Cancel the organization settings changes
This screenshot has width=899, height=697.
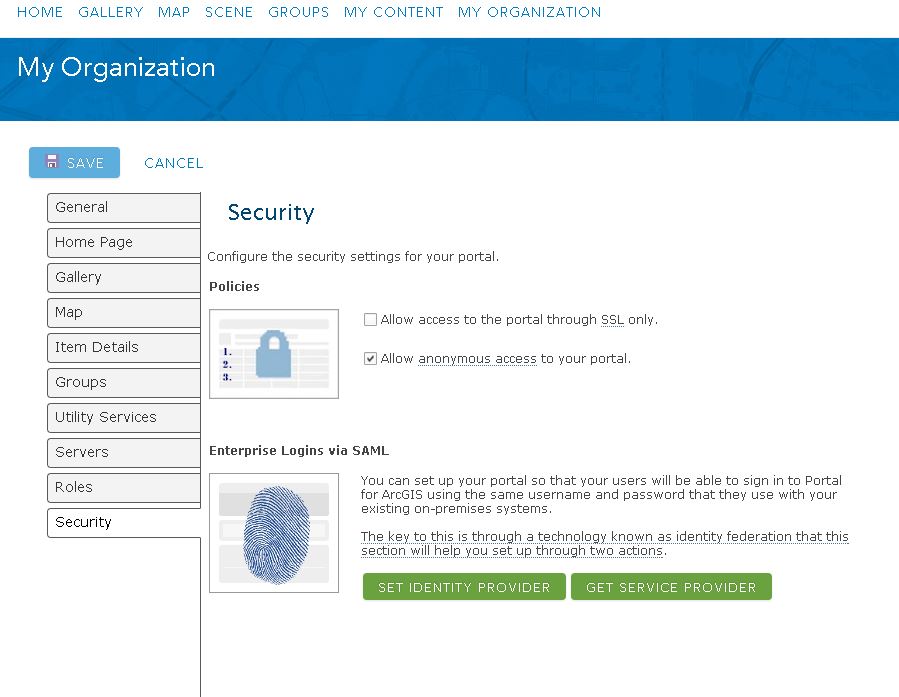click(x=173, y=163)
